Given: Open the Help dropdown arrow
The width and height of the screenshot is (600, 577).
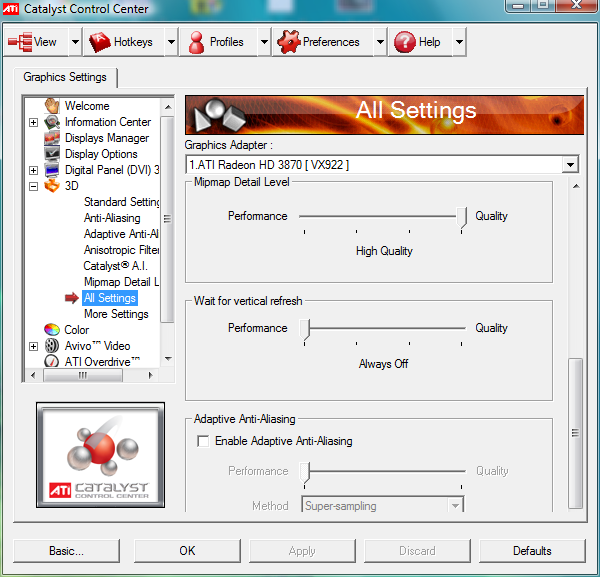Looking at the screenshot, I should (x=459, y=42).
